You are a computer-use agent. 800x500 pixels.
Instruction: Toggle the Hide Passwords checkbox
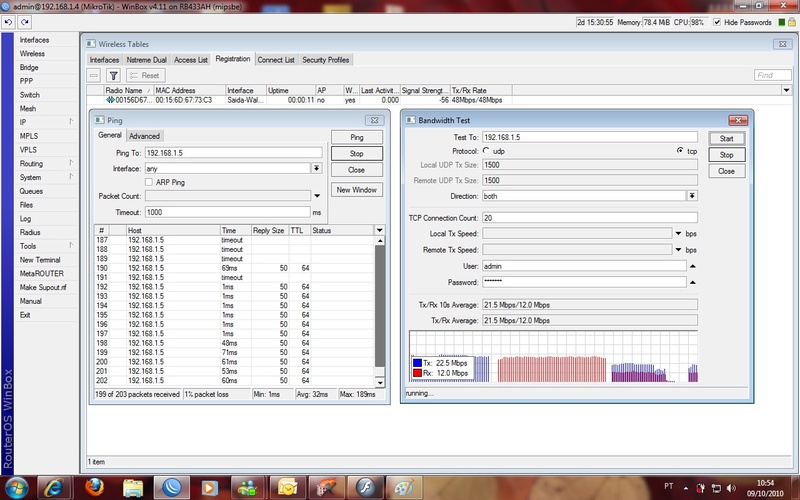pos(717,22)
